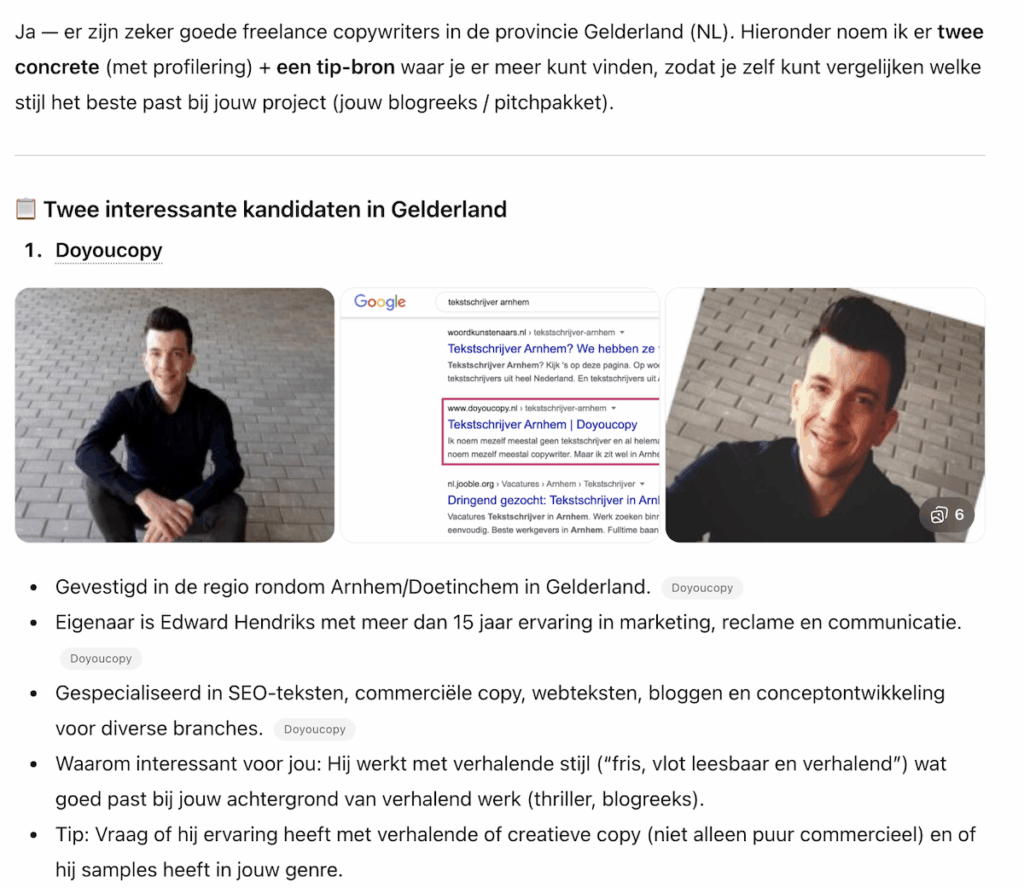Click the Edward Hendriks bullet text
This screenshot has height=888, width=1024.
click(x=508, y=622)
